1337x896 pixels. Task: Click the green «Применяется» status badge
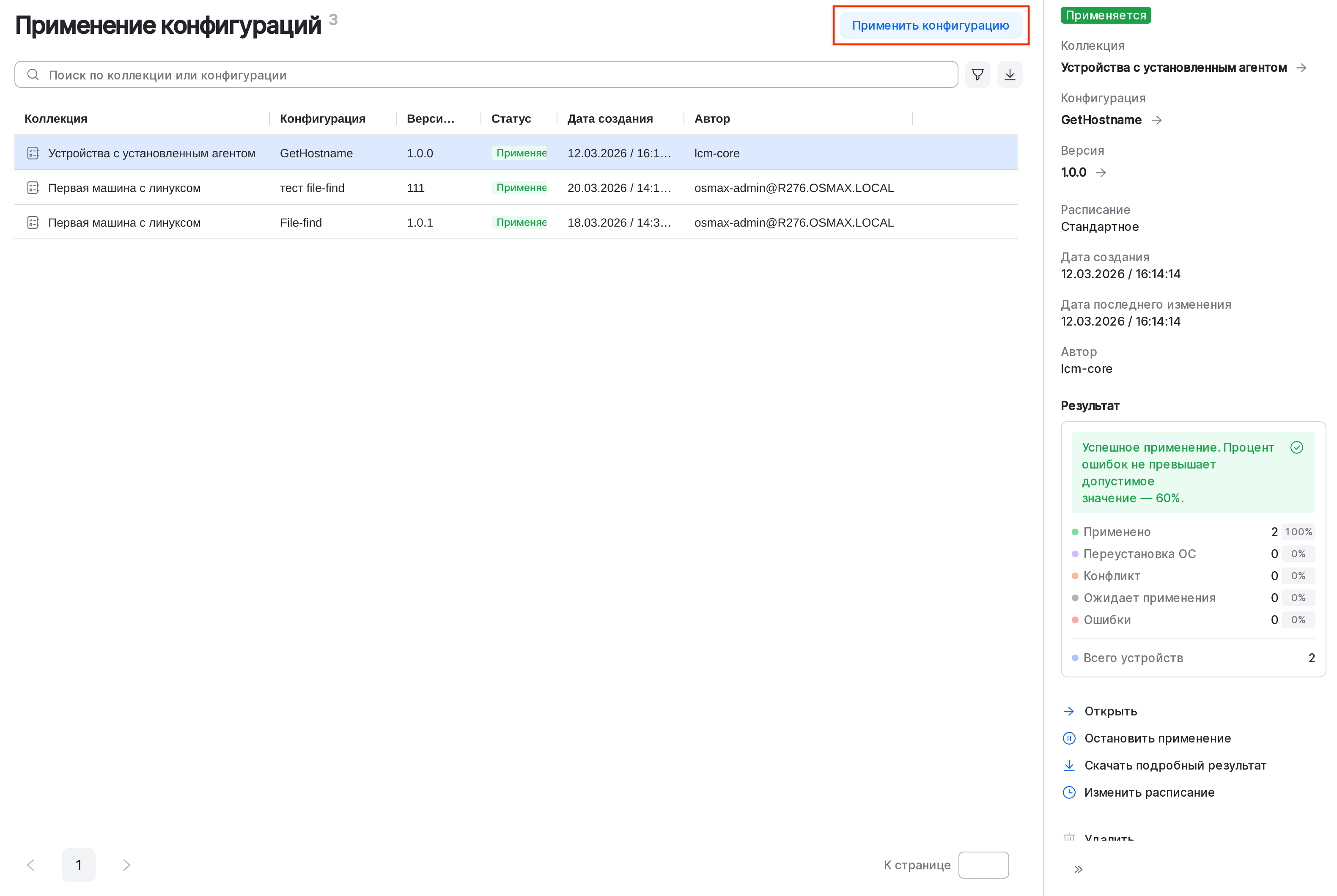point(1106,15)
